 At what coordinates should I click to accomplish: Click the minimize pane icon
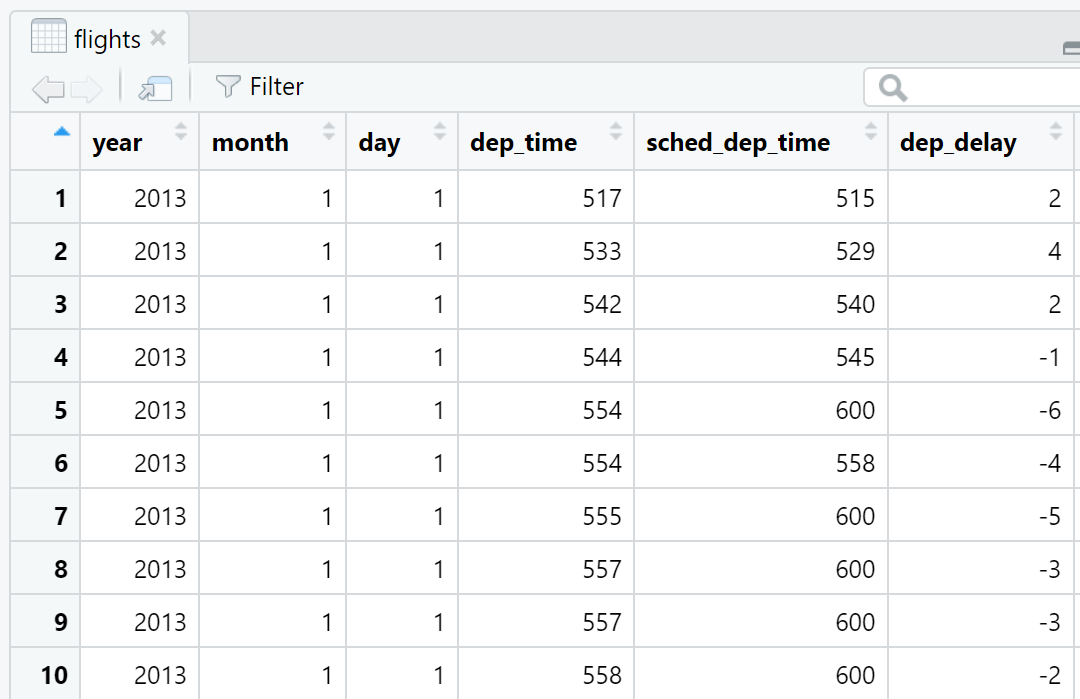pos(1071,48)
